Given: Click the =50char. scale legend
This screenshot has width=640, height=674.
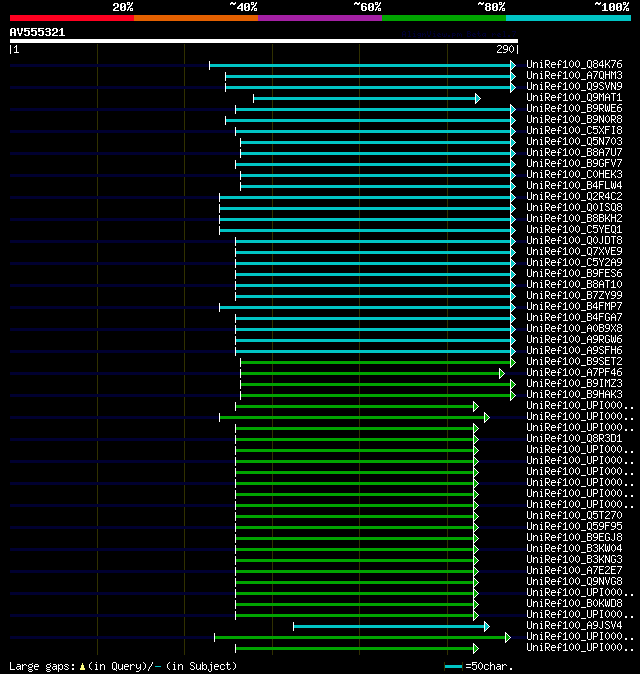Looking at the screenshot, I should 479,667.
